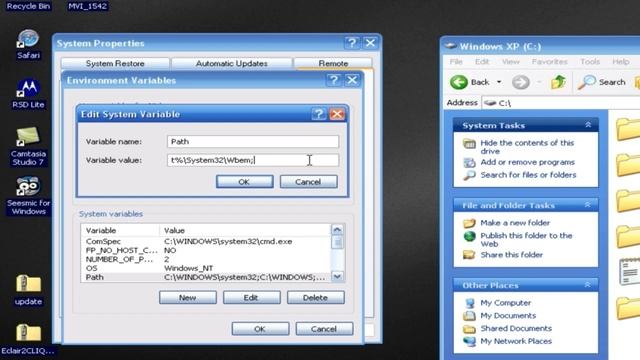
Task: Switch to the Automatic Updates tab
Action: coord(231,64)
